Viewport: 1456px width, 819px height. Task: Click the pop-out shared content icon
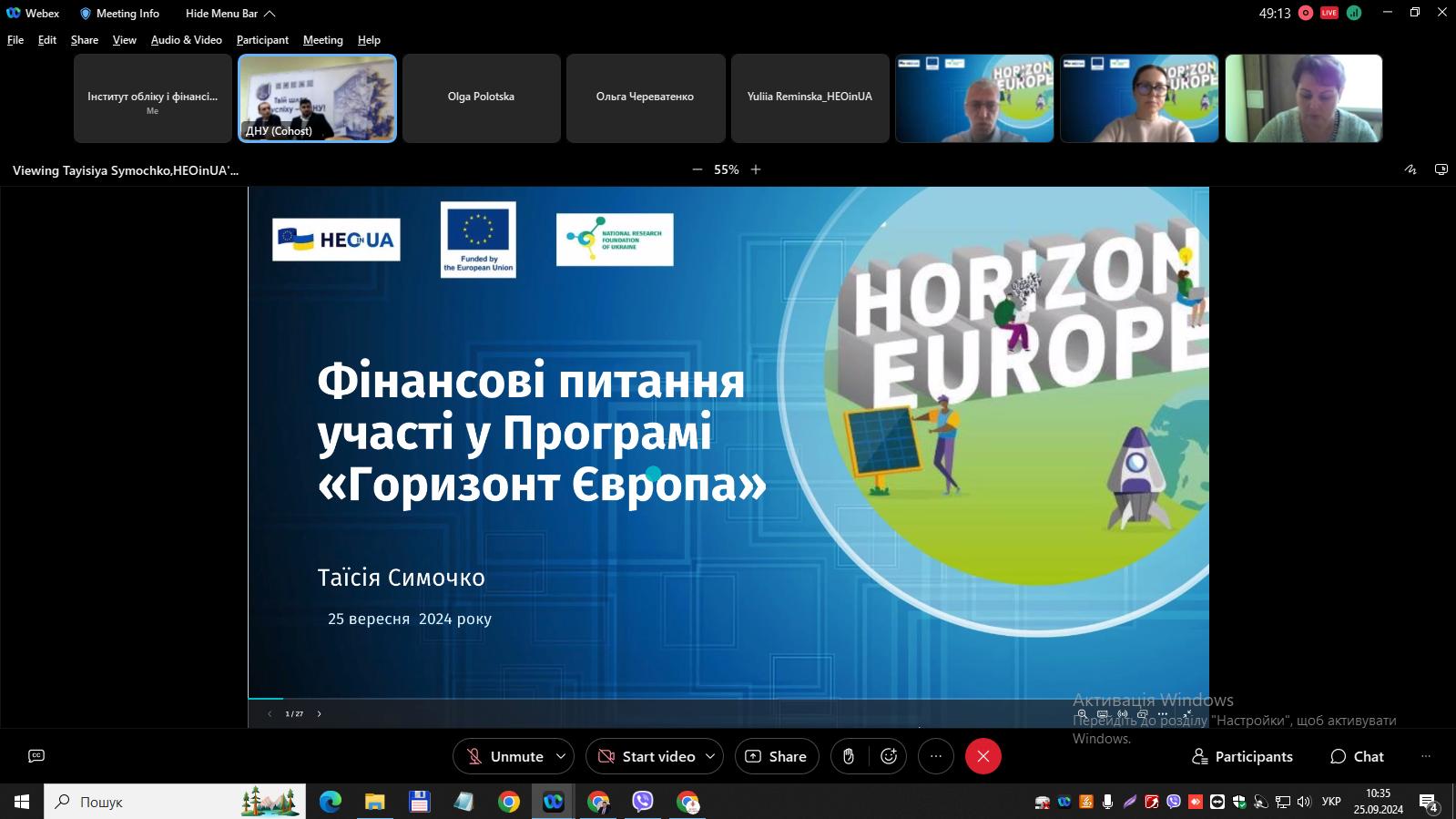pyautogui.click(x=1441, y=169)
